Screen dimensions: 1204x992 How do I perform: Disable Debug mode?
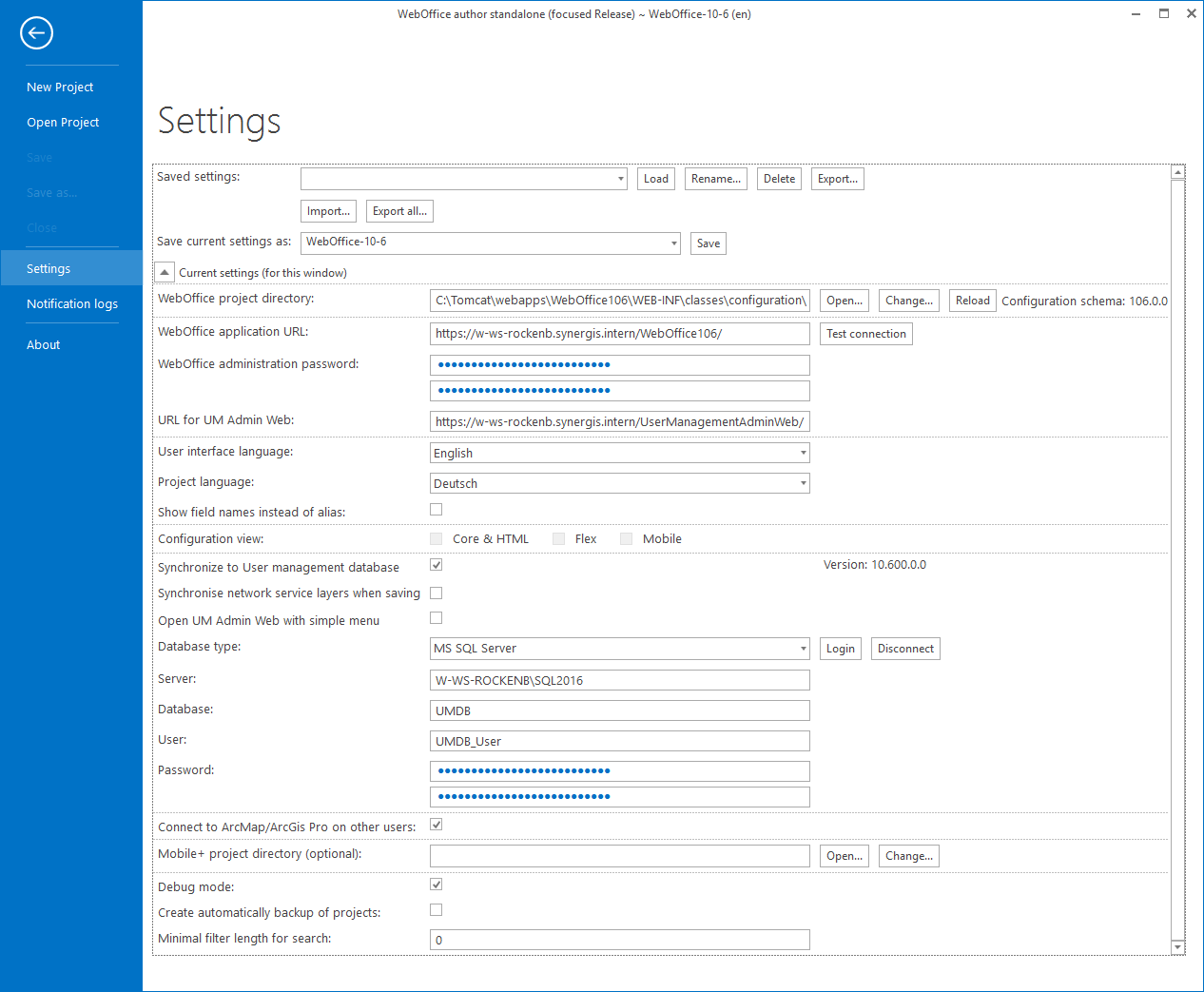[436, 884]
